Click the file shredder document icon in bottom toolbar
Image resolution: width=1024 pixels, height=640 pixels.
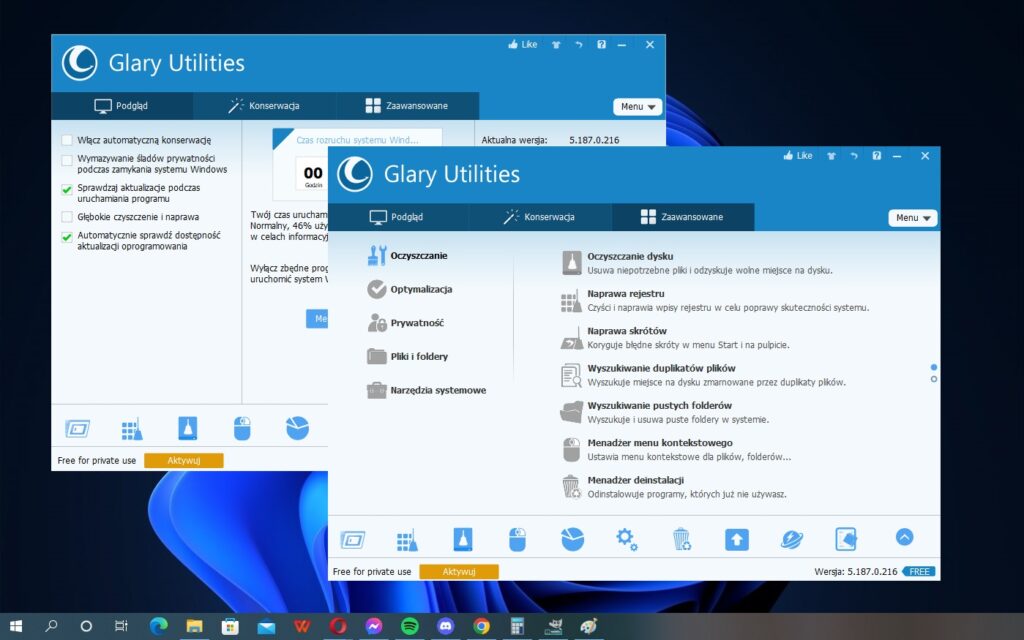click(846, 539)
